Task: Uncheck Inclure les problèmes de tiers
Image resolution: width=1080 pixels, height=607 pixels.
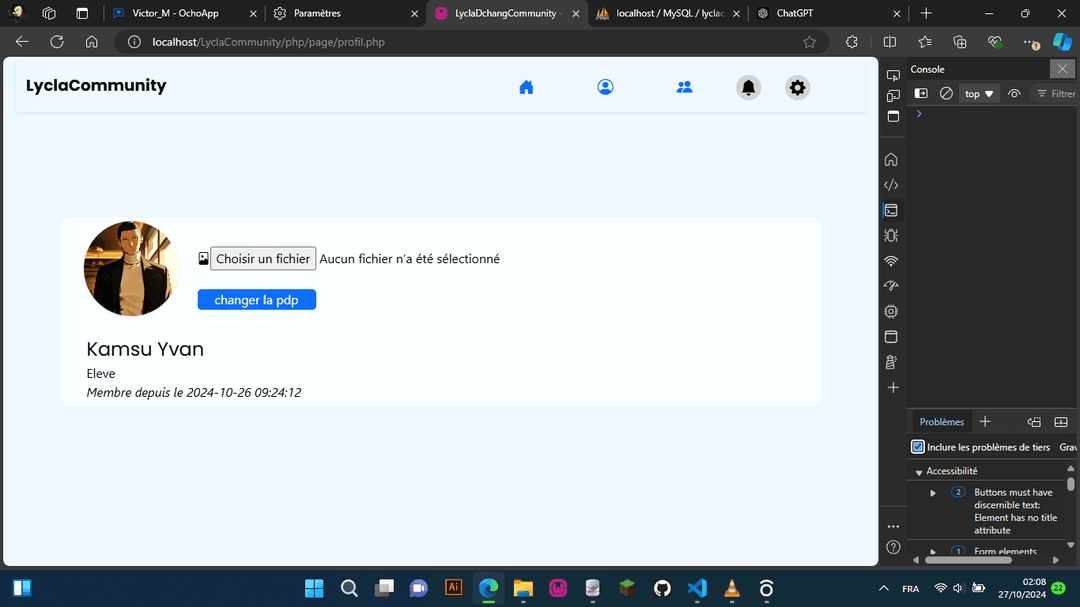Action: 917,447
